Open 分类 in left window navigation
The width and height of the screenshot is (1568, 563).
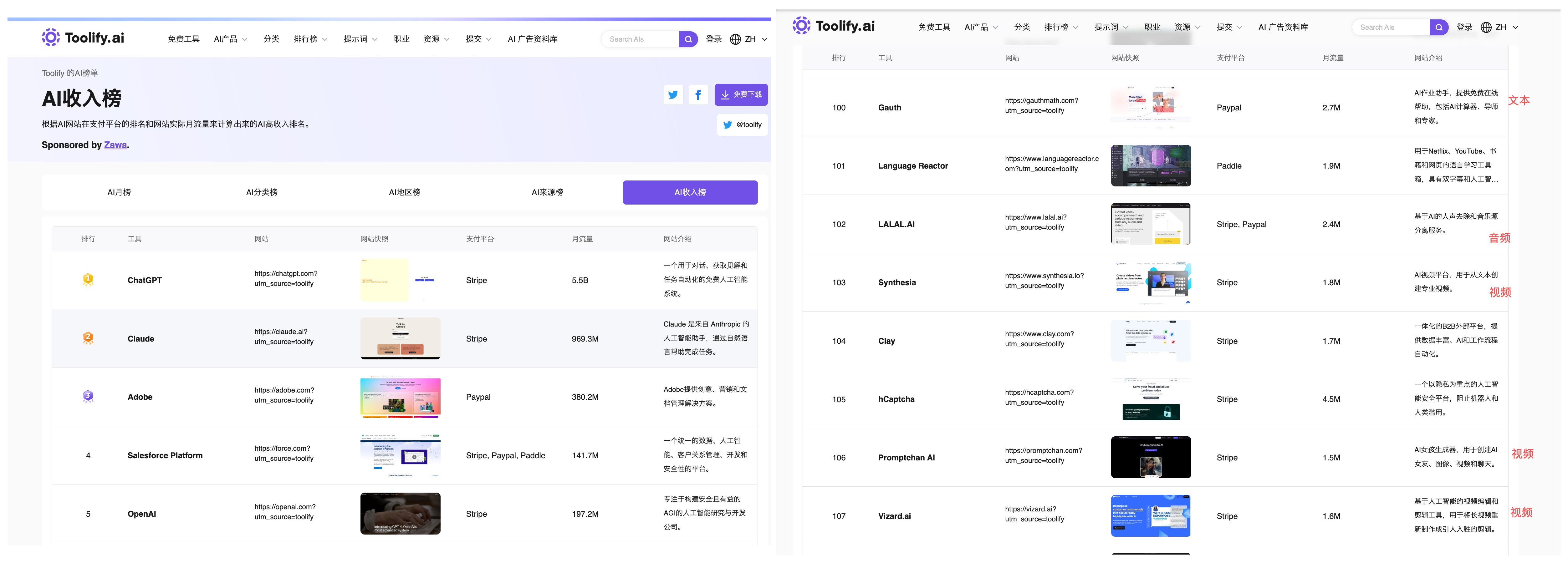[x=272, y=39]
